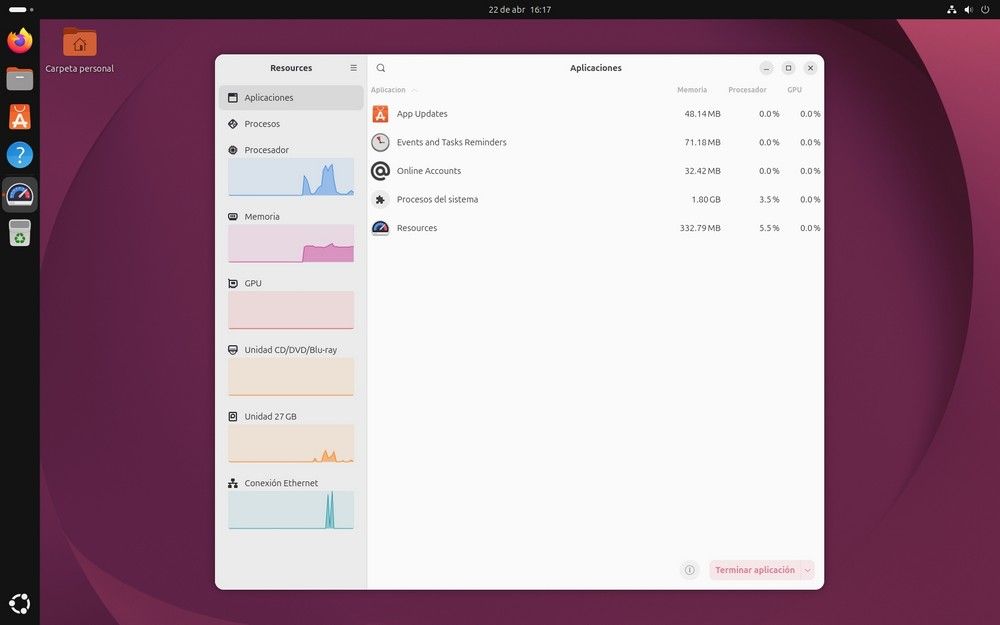Switch to the Procesos sidebar item
1000x625 pixels.
click(x=291, y=124)
